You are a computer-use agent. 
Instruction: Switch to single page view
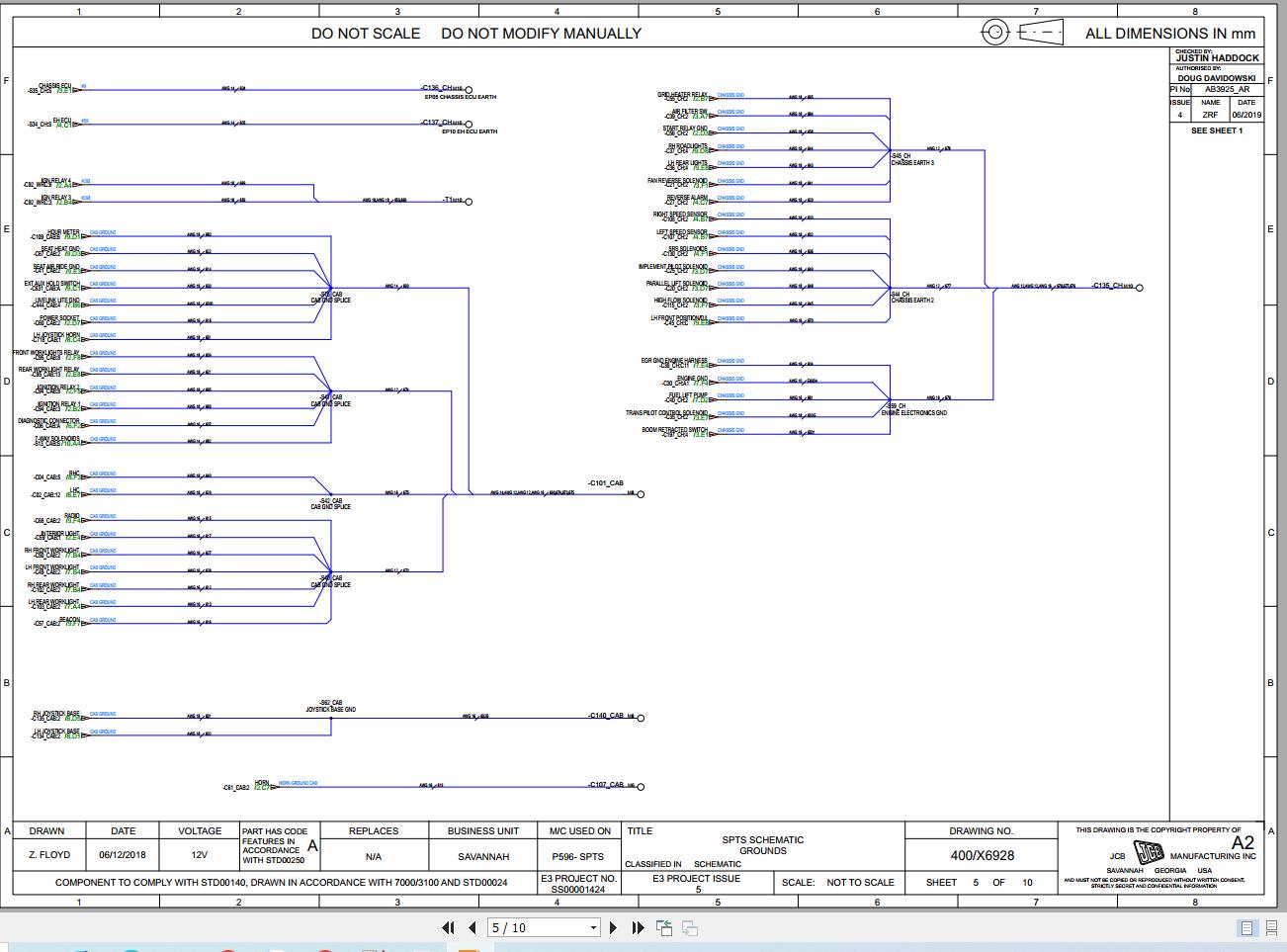(1246, 927)
